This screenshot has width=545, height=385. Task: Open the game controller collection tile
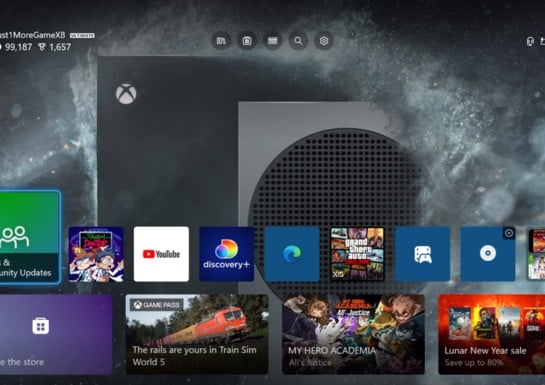click(423, 254)
